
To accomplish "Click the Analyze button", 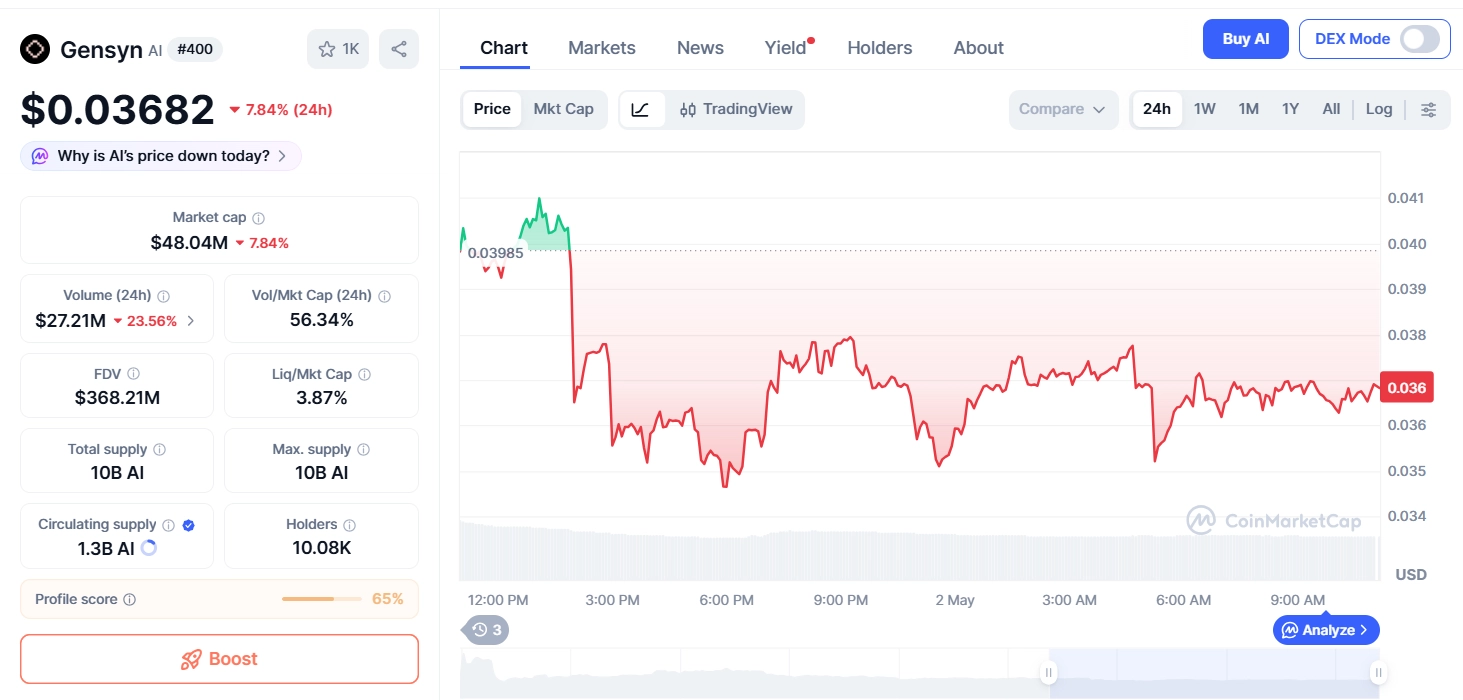I will point(1326,630).
